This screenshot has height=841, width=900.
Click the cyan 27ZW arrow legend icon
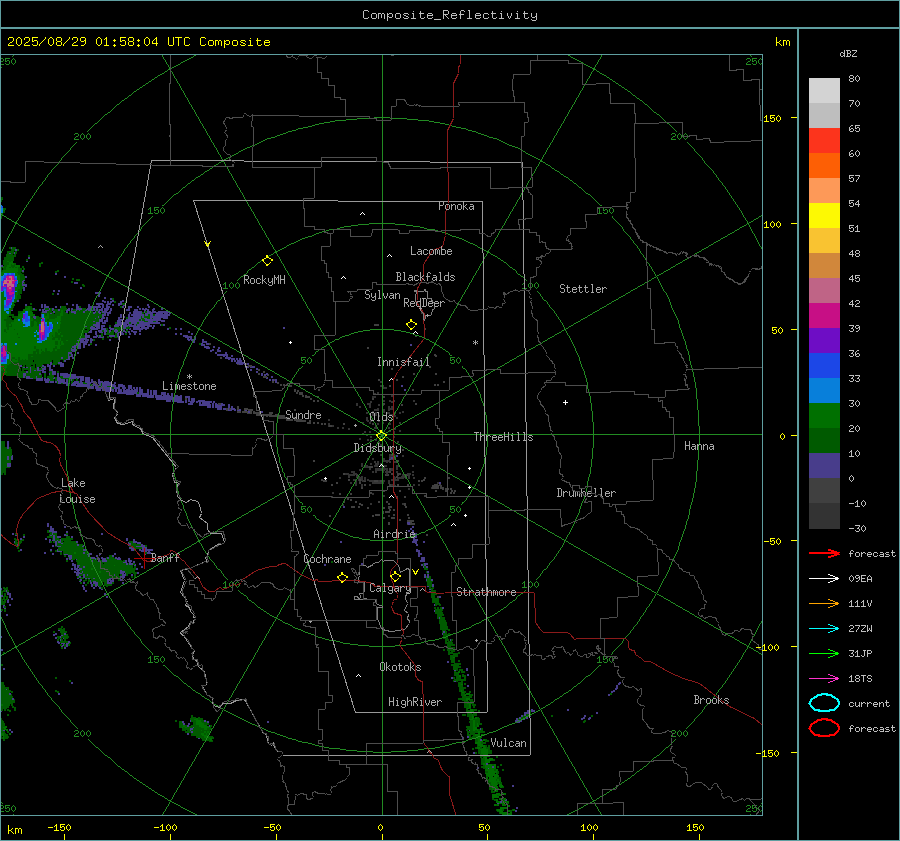(x=824, y=629)
